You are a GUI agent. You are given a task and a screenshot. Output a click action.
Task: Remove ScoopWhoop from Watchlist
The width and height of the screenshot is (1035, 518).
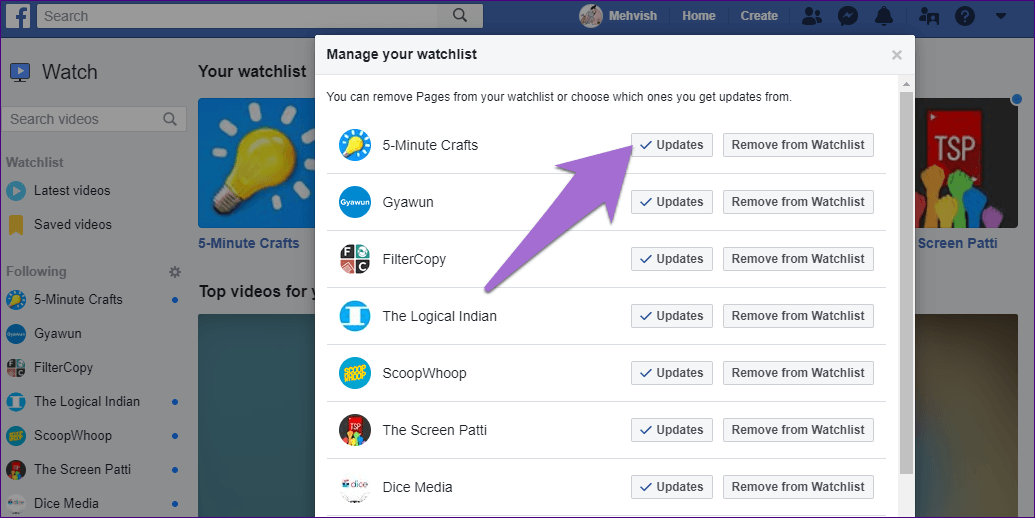[x=798, y=373]
